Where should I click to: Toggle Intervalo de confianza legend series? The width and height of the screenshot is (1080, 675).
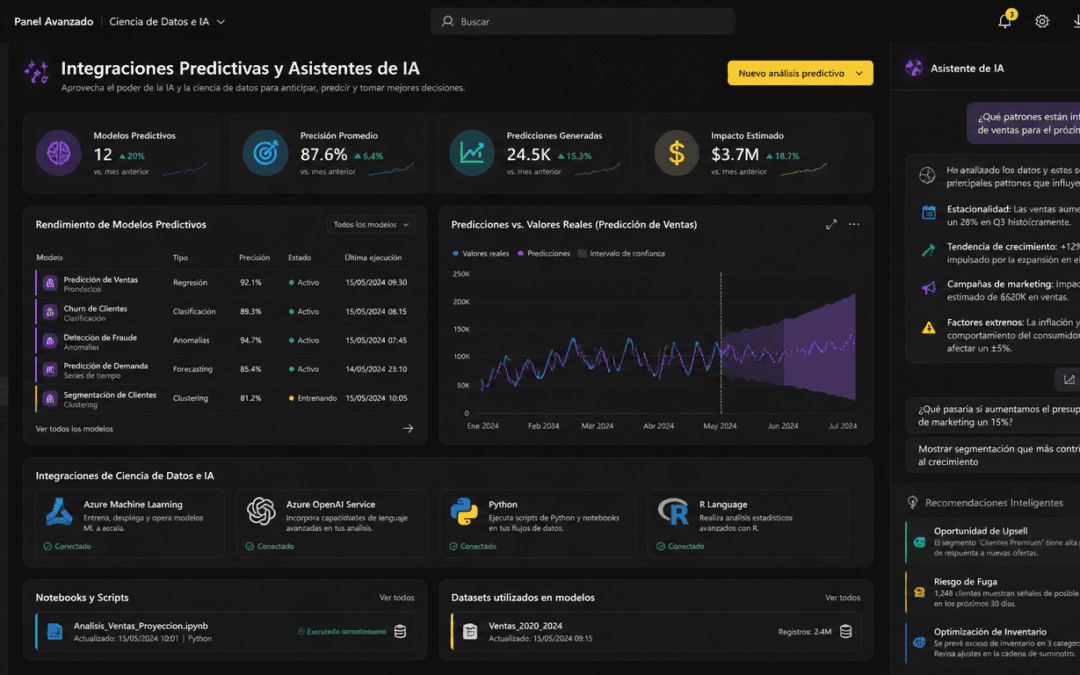tap(621, 253)
